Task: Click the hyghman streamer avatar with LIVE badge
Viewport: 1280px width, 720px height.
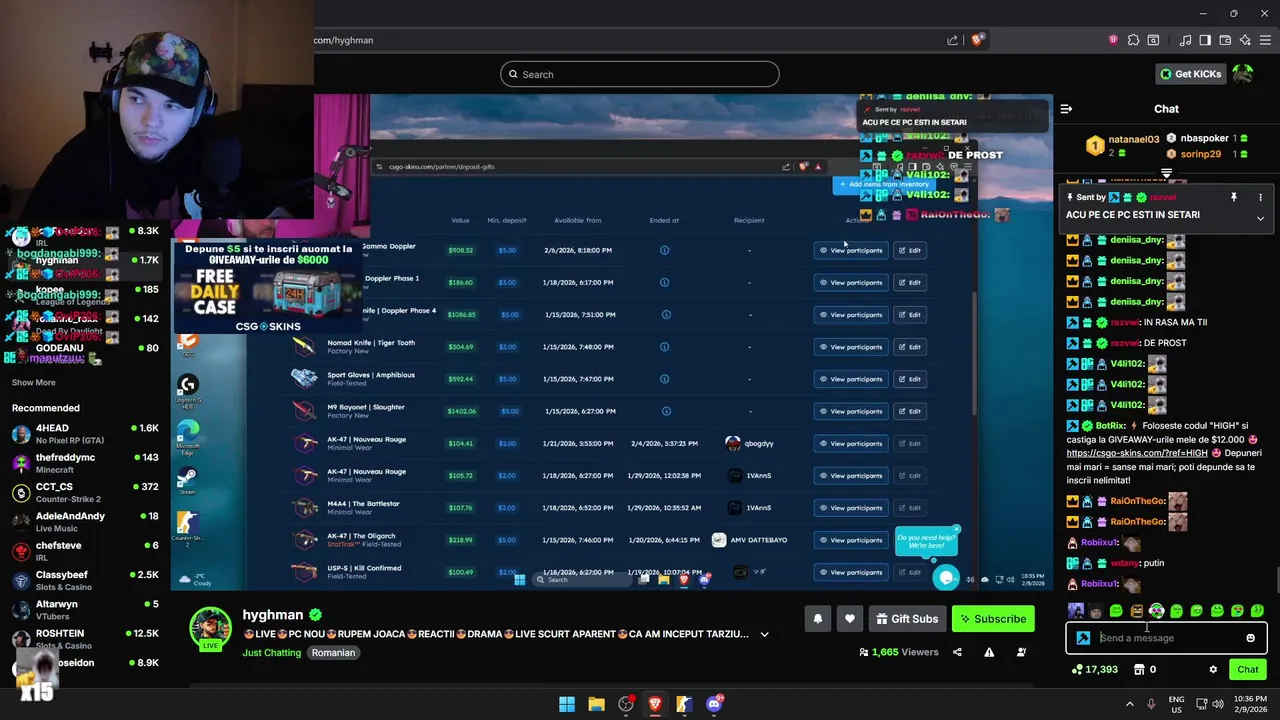Action: click(x=210, y=629)
